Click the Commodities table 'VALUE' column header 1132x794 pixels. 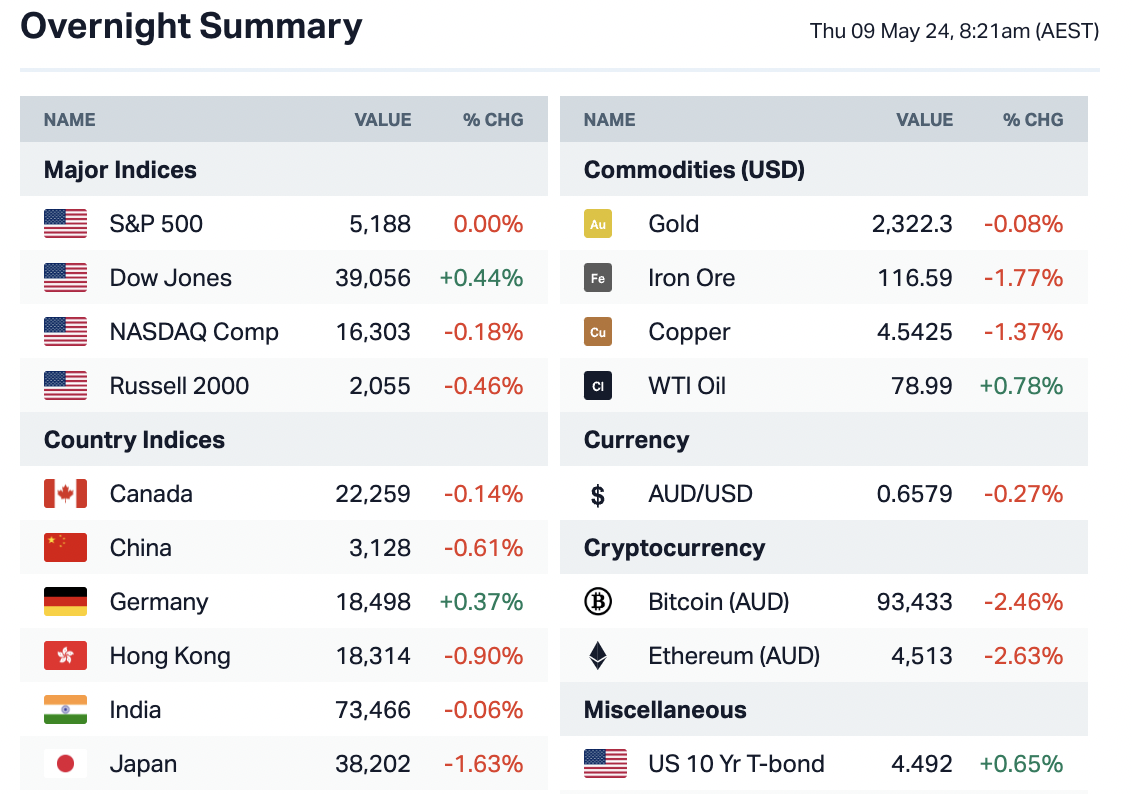click(x=924, y=120)
